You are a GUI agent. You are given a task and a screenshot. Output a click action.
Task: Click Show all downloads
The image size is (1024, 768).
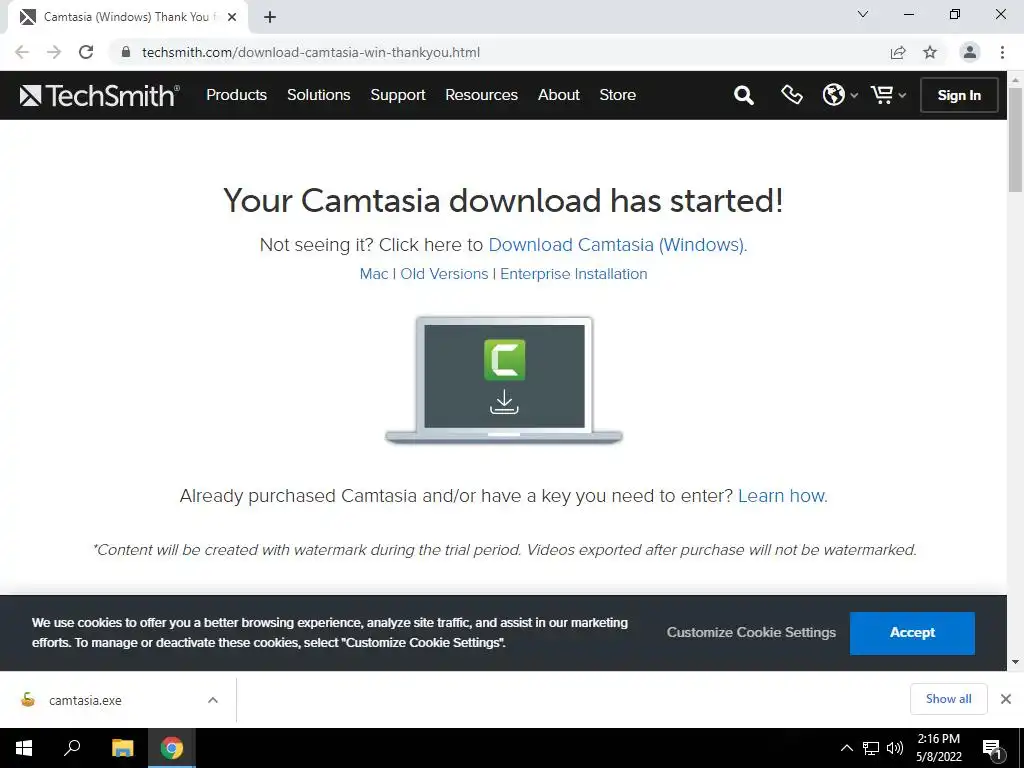948,699
